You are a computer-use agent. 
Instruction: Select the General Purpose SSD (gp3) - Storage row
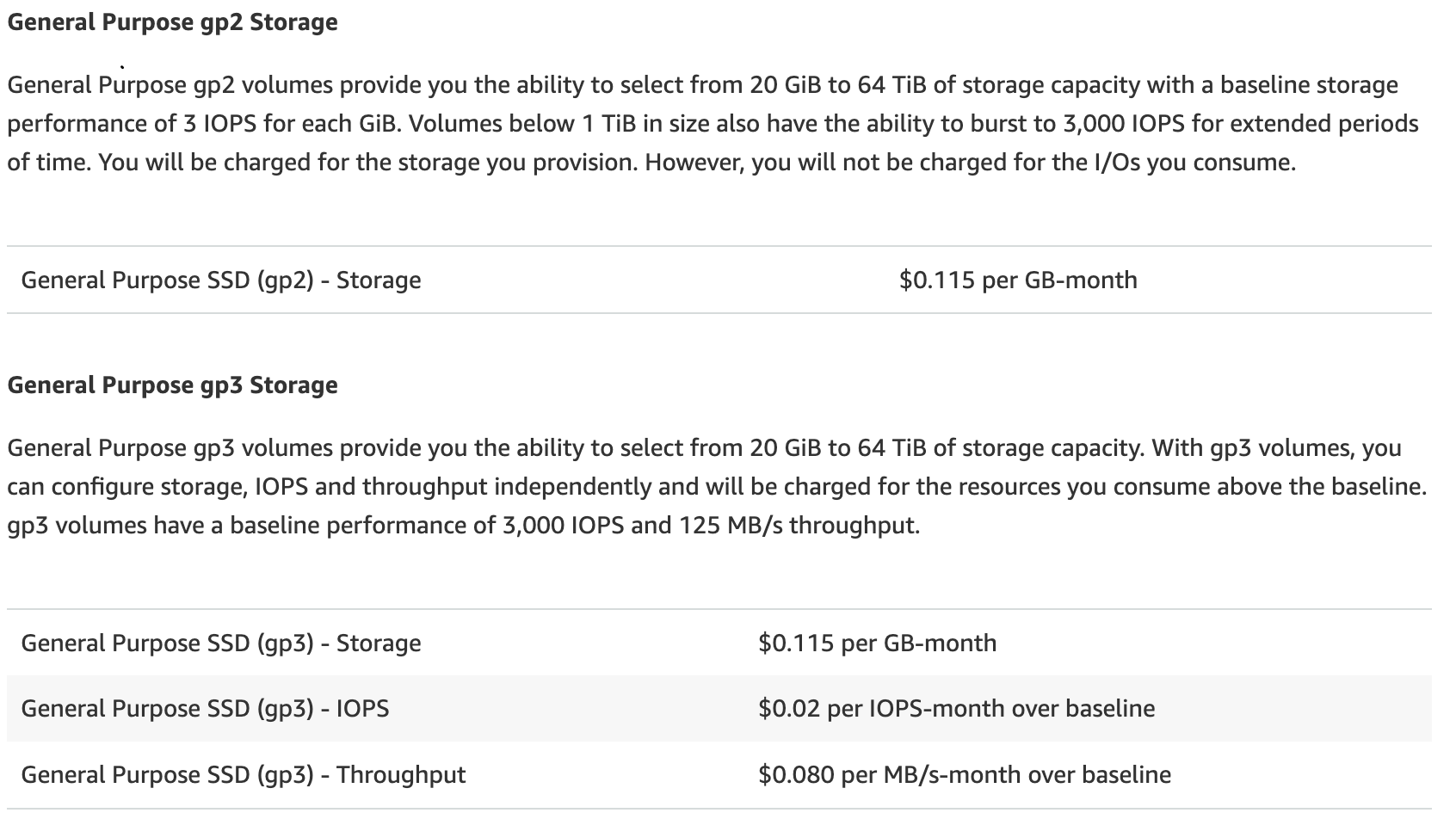pyautogui.click(x=719, y=643)
